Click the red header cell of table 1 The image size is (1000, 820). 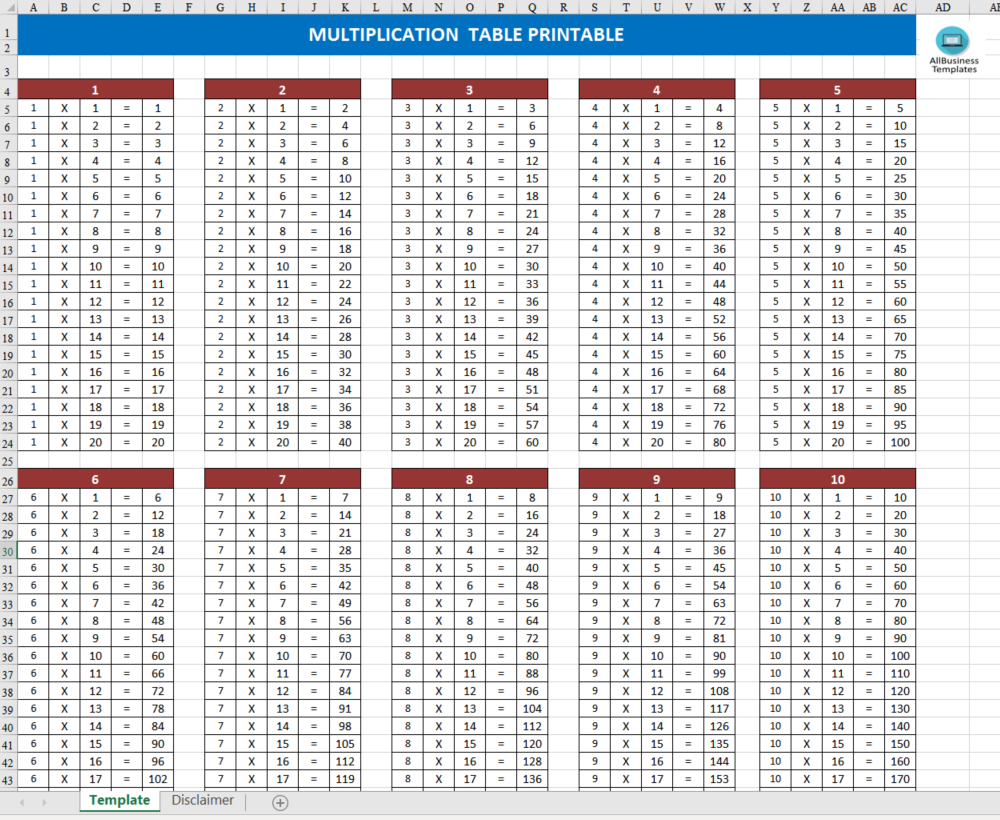point(95,89)
